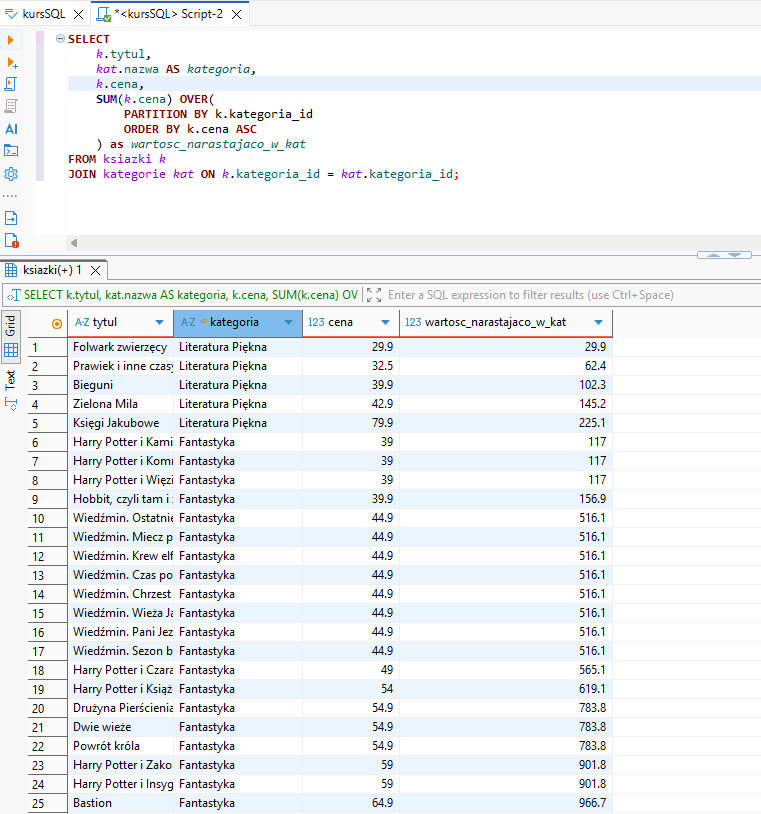Select the ksiazki(+) 1 results tab
This screenshot has width=761, height=814.
tap(52, 270)
